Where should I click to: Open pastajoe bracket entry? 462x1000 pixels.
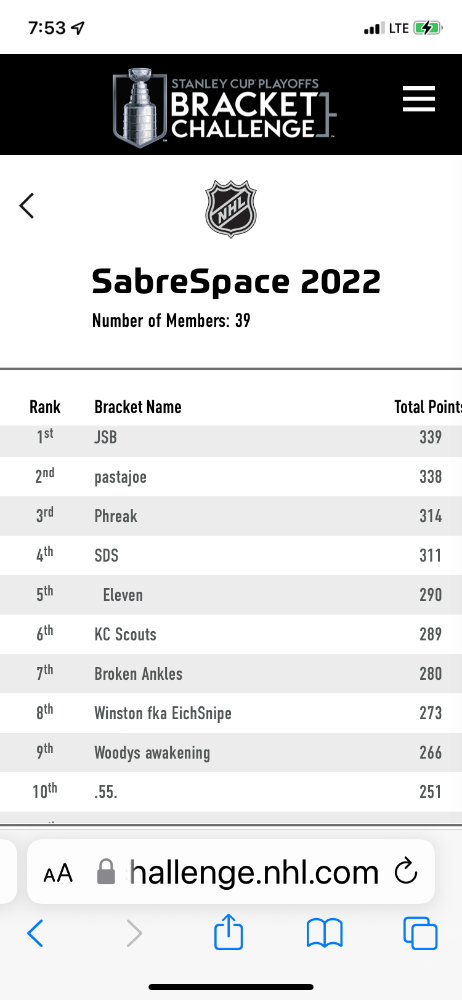(231, 476)
